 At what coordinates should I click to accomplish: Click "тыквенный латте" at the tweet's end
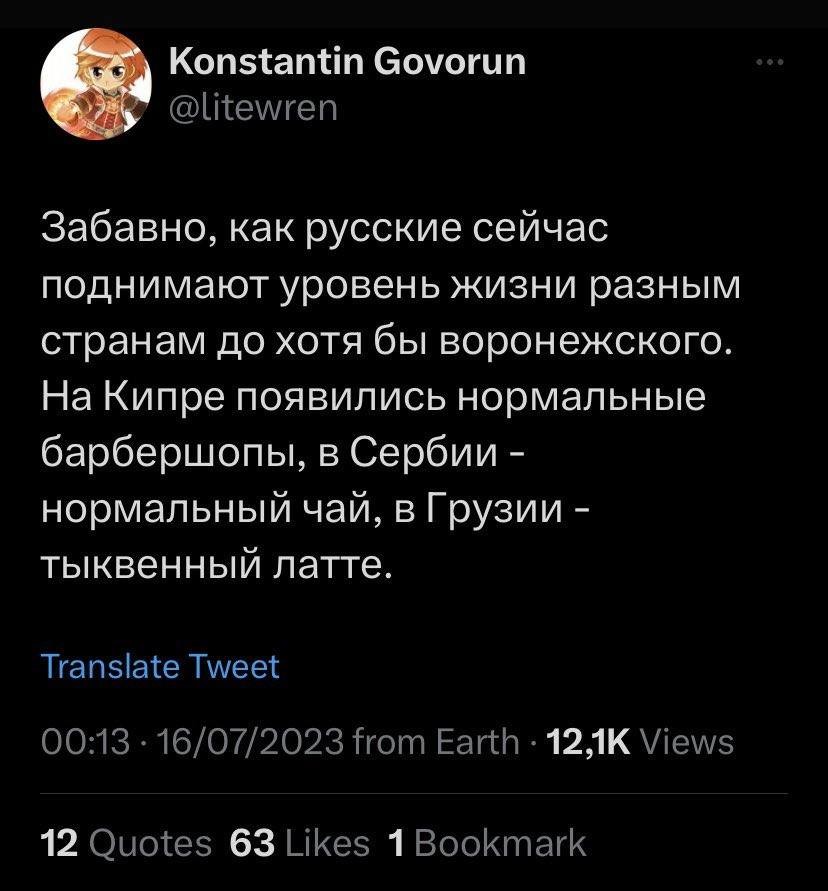(213, 568)
